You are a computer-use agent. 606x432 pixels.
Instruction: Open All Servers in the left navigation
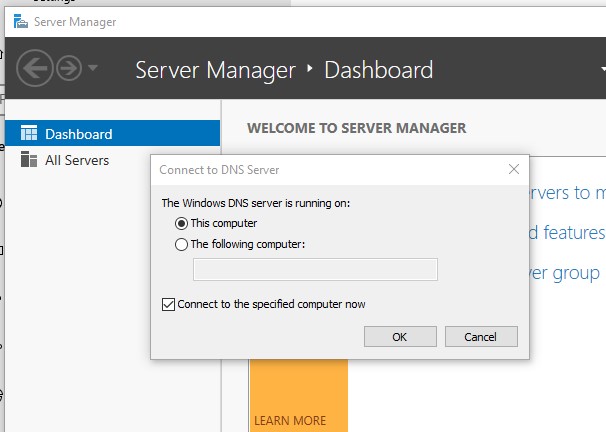[112, 160]
